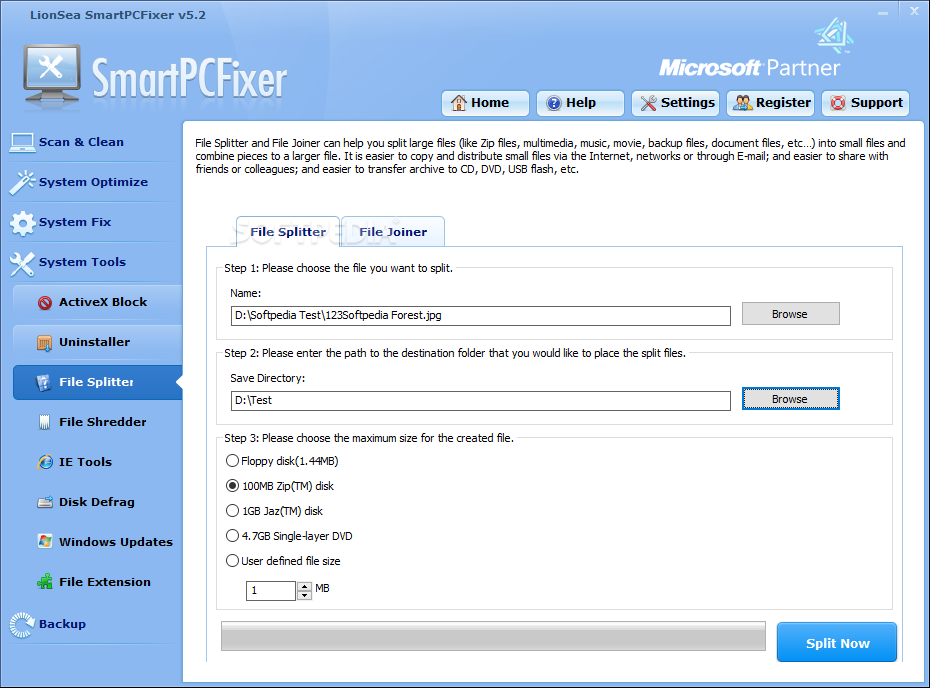The height and width of the screenshot is (688, 930).
Task: Browse for the file to split
Action: click(x=791, y=314)
